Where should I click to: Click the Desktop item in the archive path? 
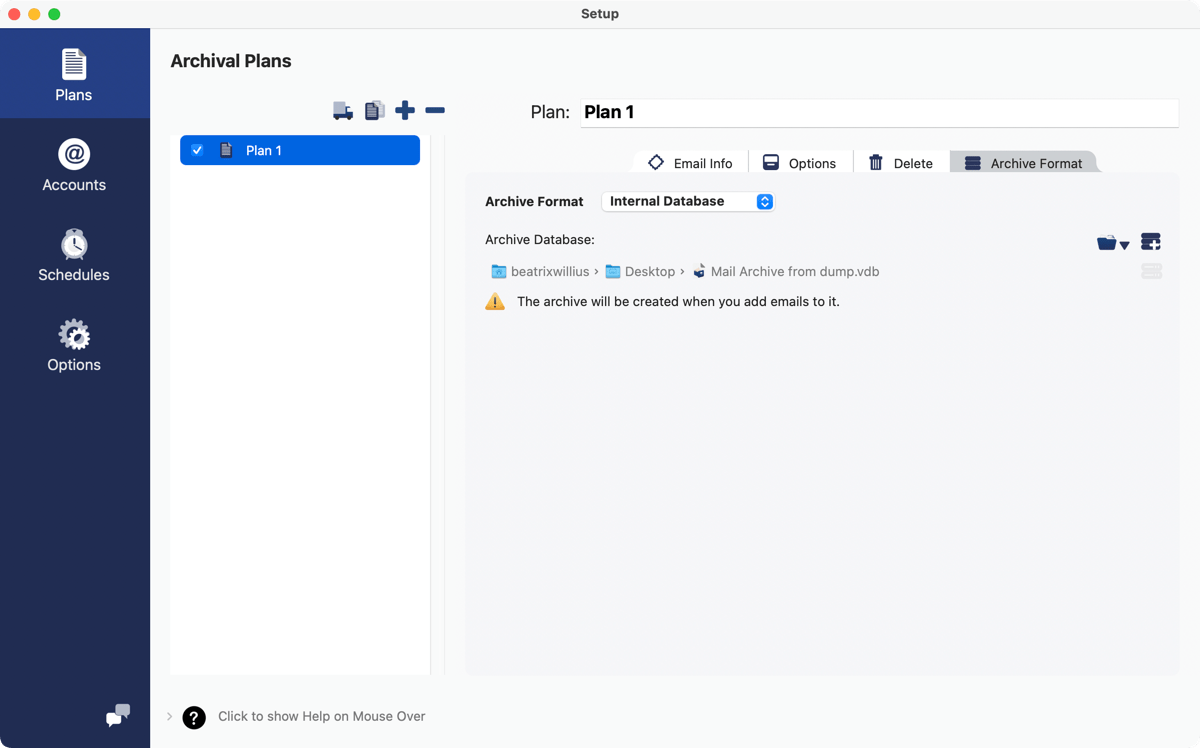click(x=647, y=271)
